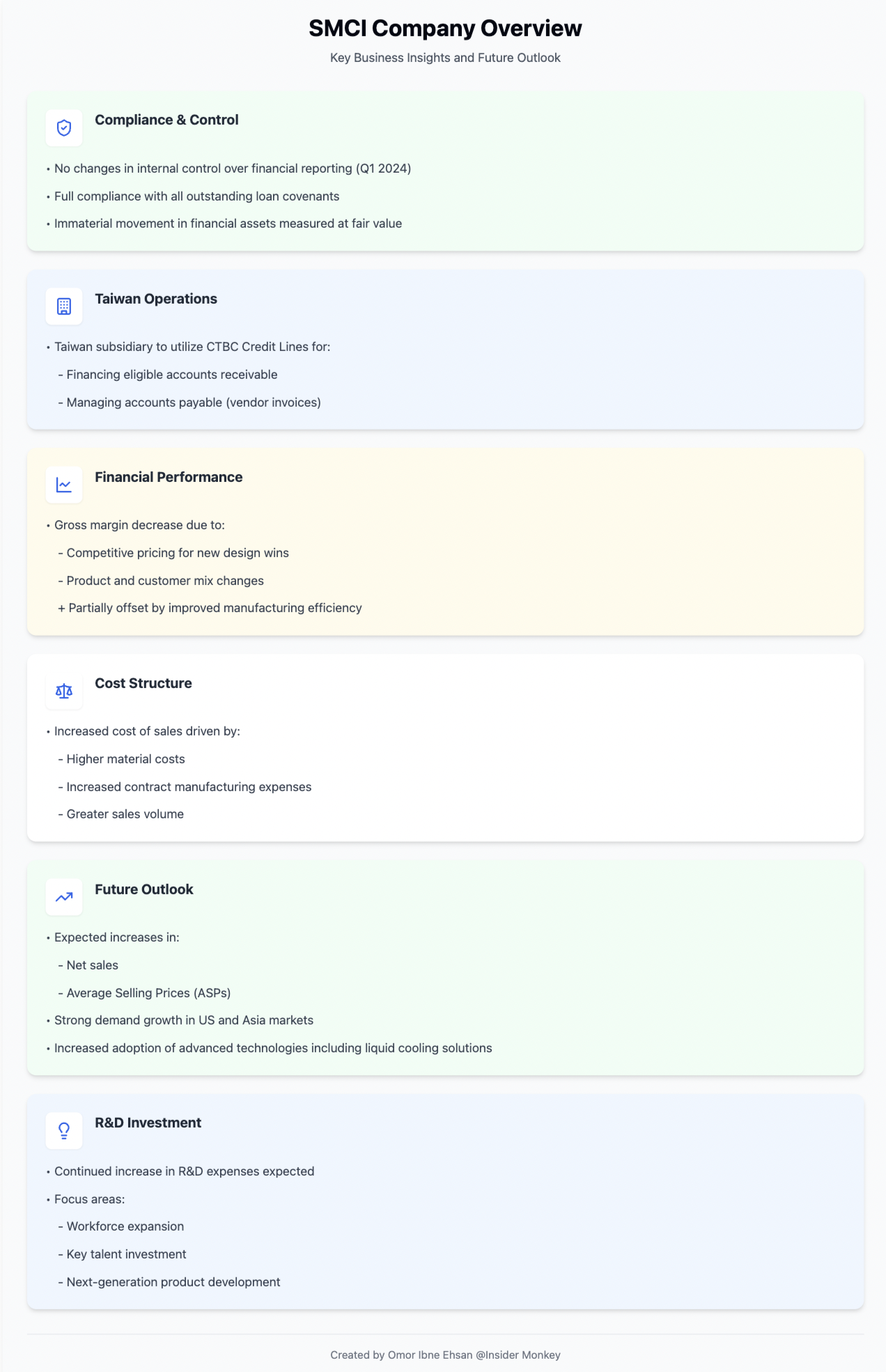Click the line chart icon for Financial Performance
Image resolution: width=886 pixels, height=1372 pixels.
pyautogui.click(x=64, y=485)
